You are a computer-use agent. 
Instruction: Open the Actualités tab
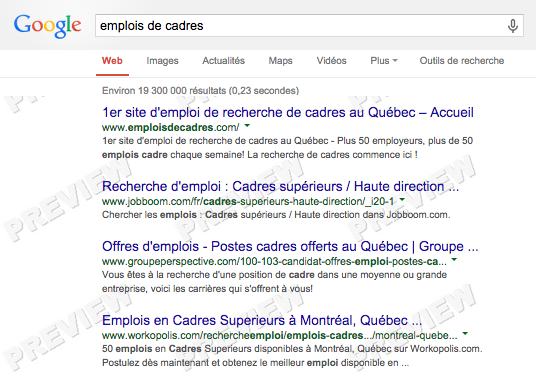pos(224,61)
